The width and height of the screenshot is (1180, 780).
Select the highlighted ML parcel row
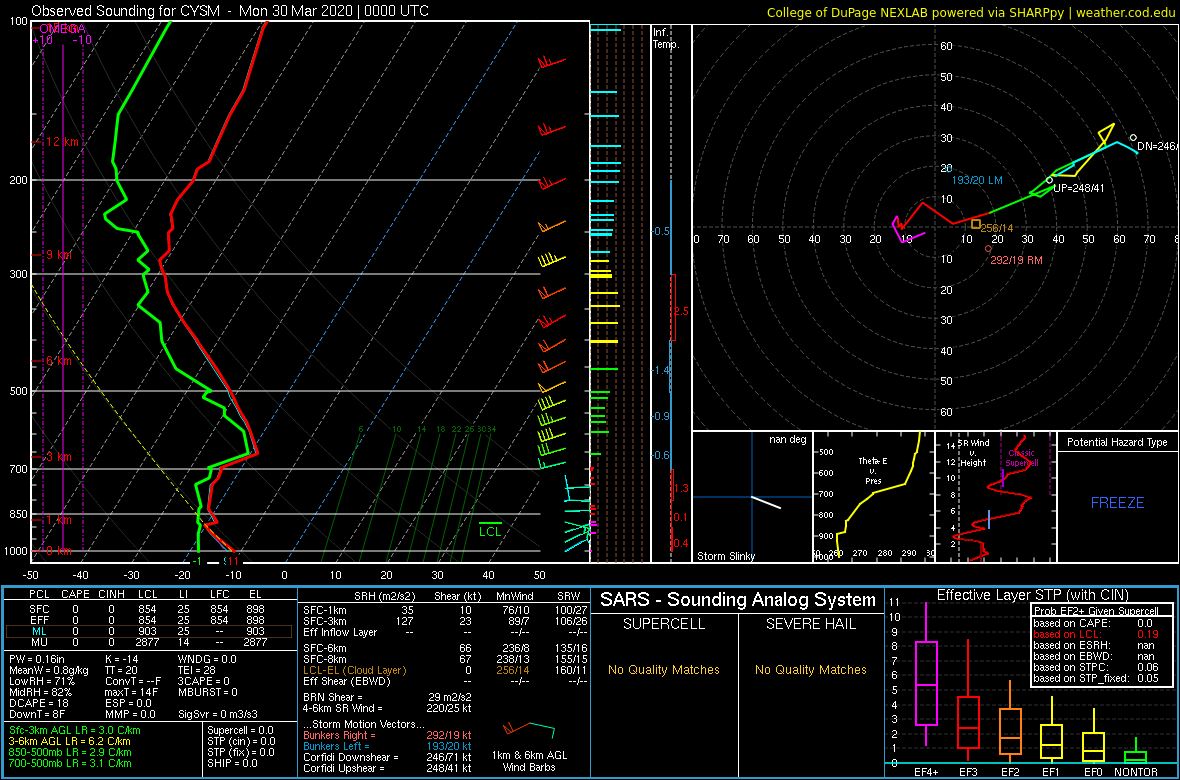(x=150, y=630)
